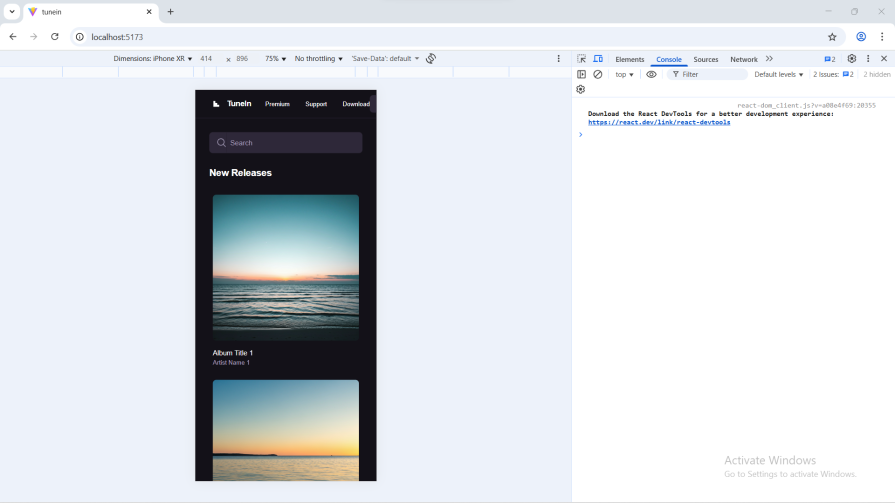Open the No throttling dropdown
895x503 pixels.
(x=318, y=59)
